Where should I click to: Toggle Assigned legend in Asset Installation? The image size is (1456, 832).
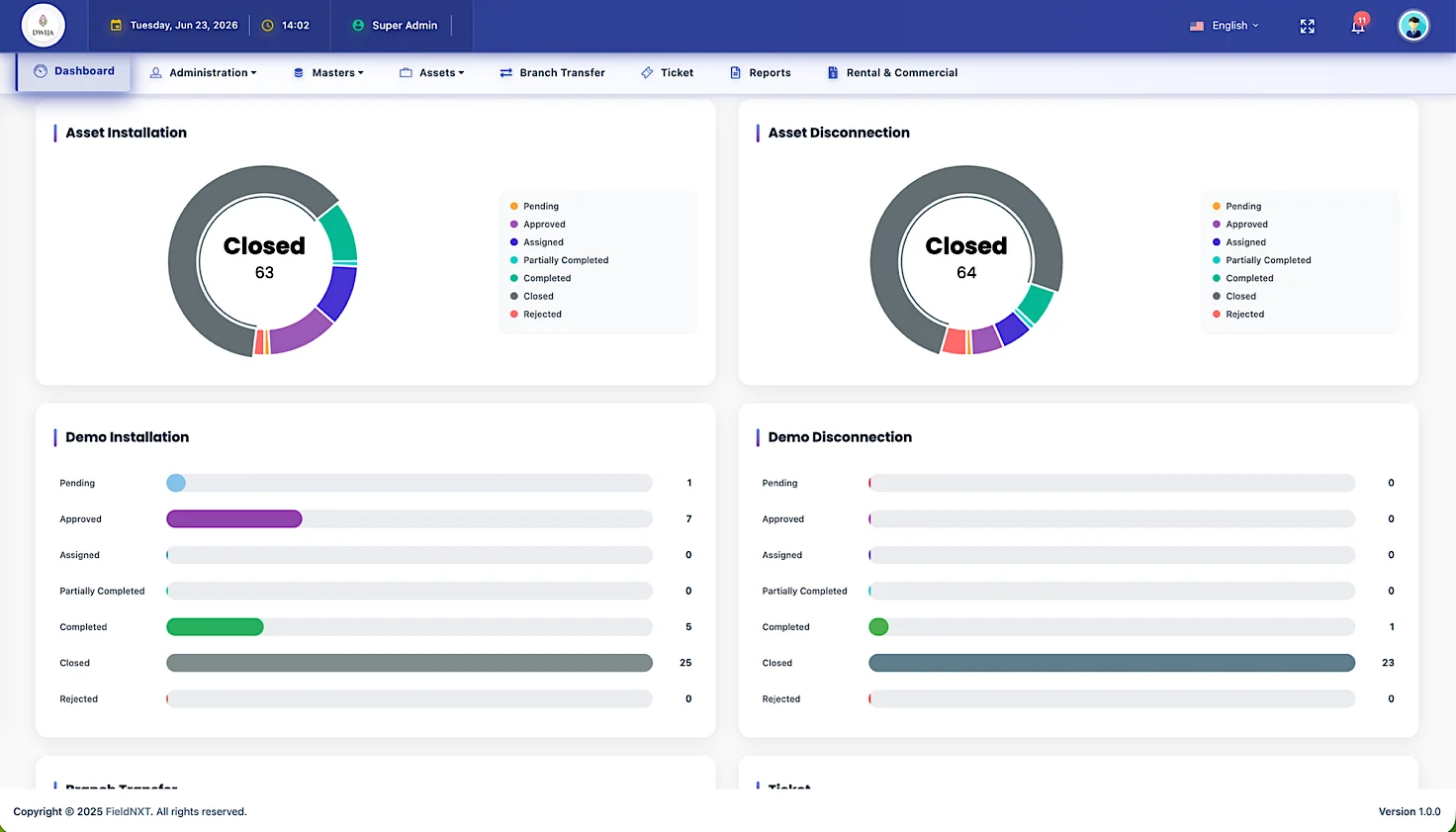coord(536,241)
